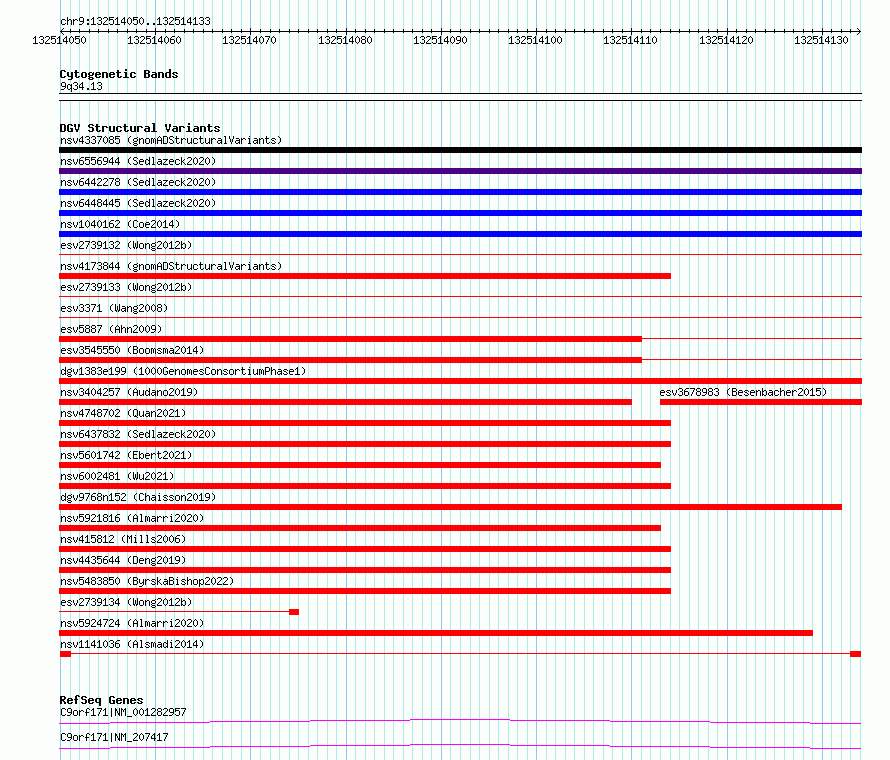Click the red esv3678983 variant bar

(761, 402)
